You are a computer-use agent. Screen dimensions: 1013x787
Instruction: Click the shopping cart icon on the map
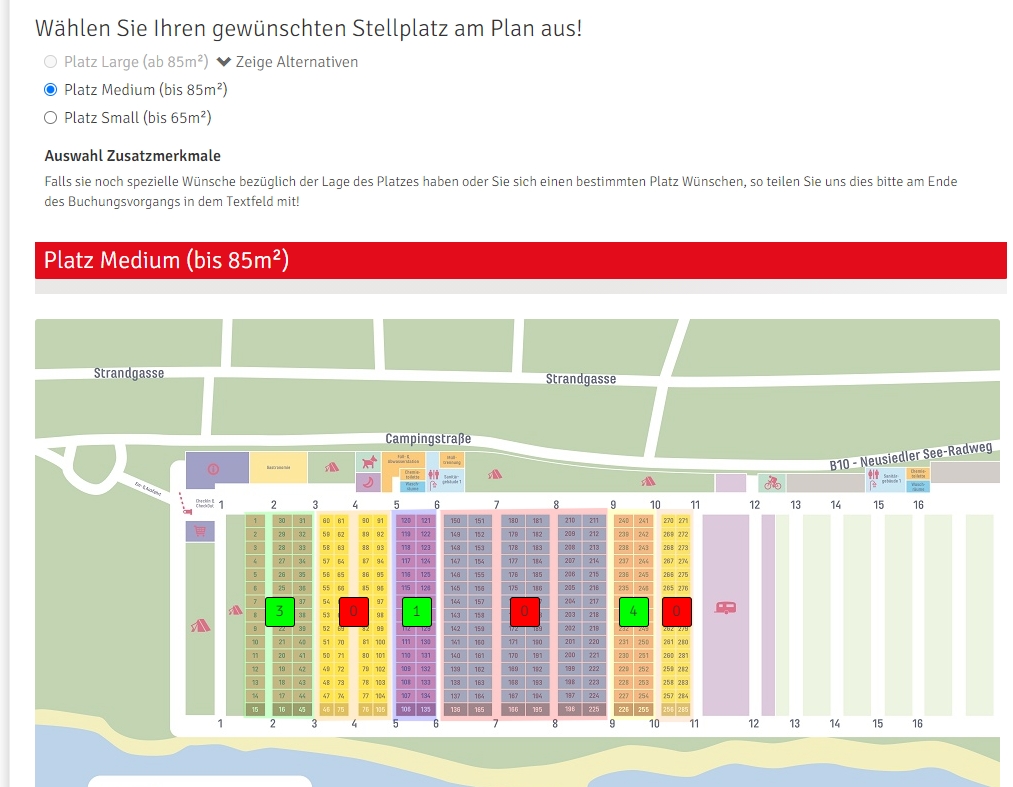click(x=200, y=531)
